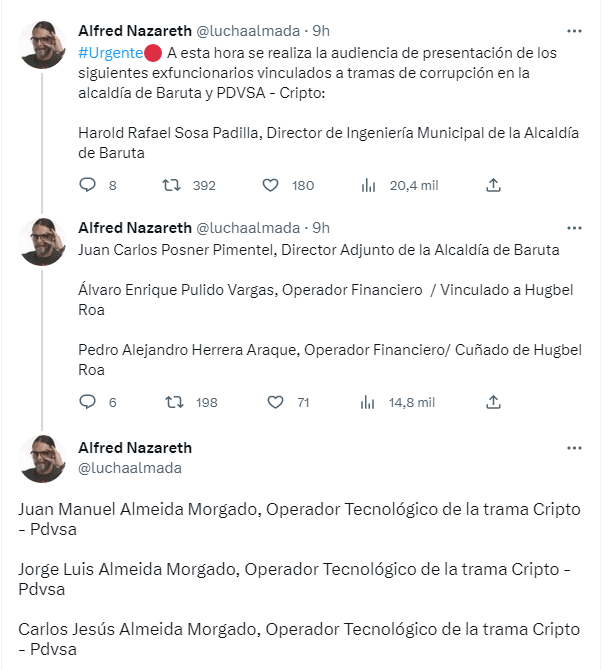Open more options menu on first tweet
The image size is (614, 670).
point(574,31)
